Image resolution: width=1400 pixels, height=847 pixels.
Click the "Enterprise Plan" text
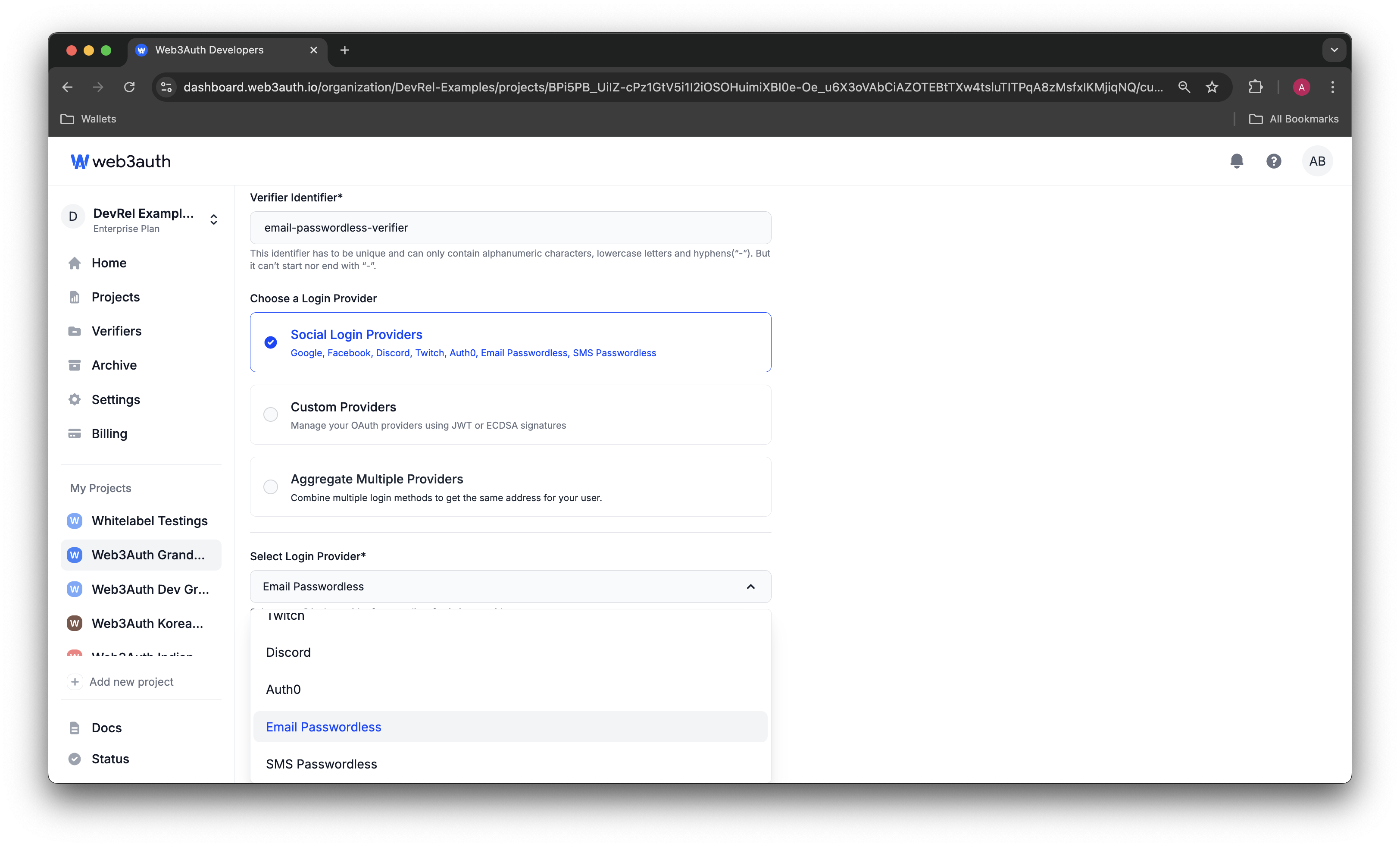pyautogui.click(x=126, y=229)
